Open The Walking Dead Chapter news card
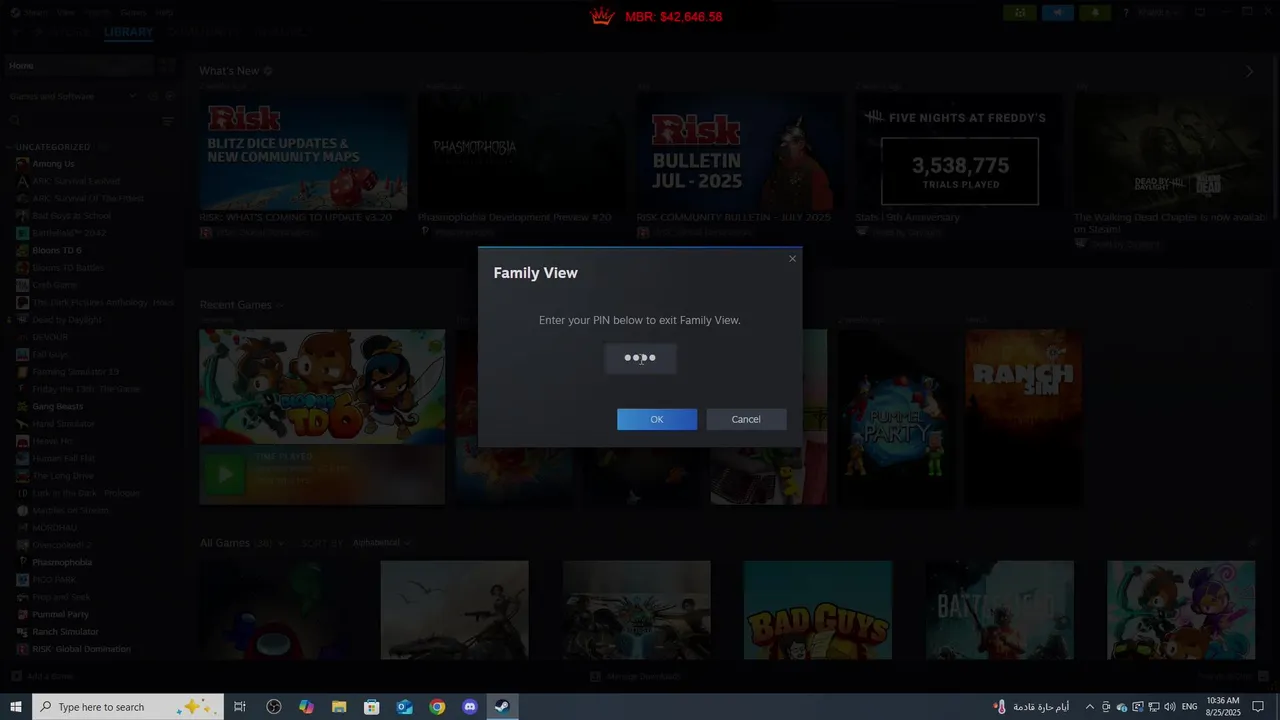1280x720 pixels. 1170,153
